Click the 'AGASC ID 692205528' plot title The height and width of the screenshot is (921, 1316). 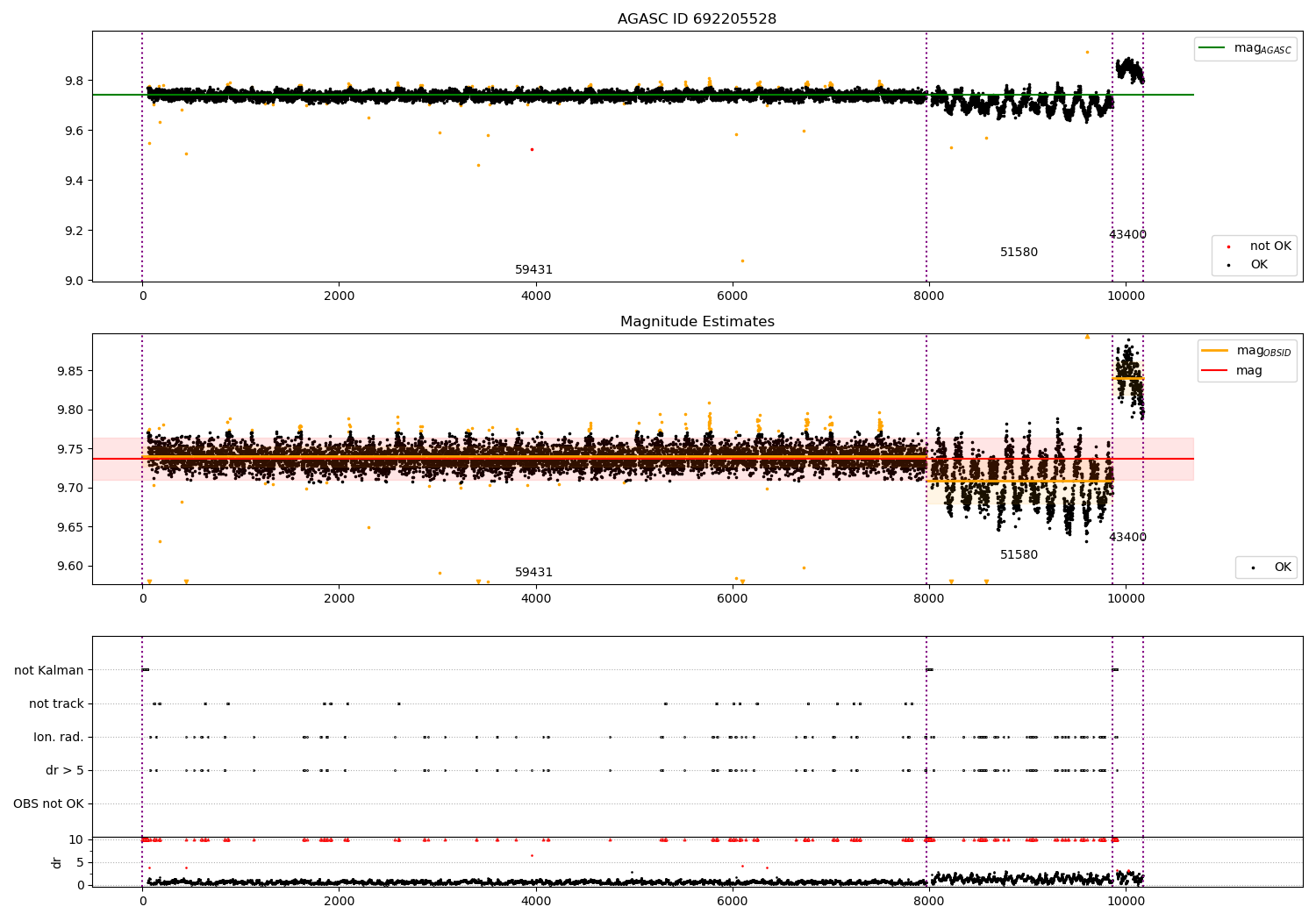[697, 18]
